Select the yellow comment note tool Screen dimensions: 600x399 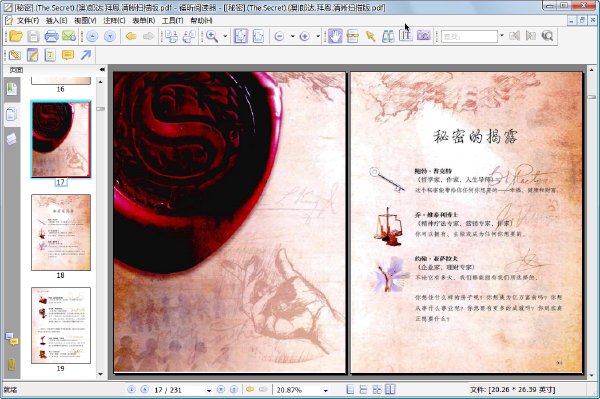pos(68,55)
